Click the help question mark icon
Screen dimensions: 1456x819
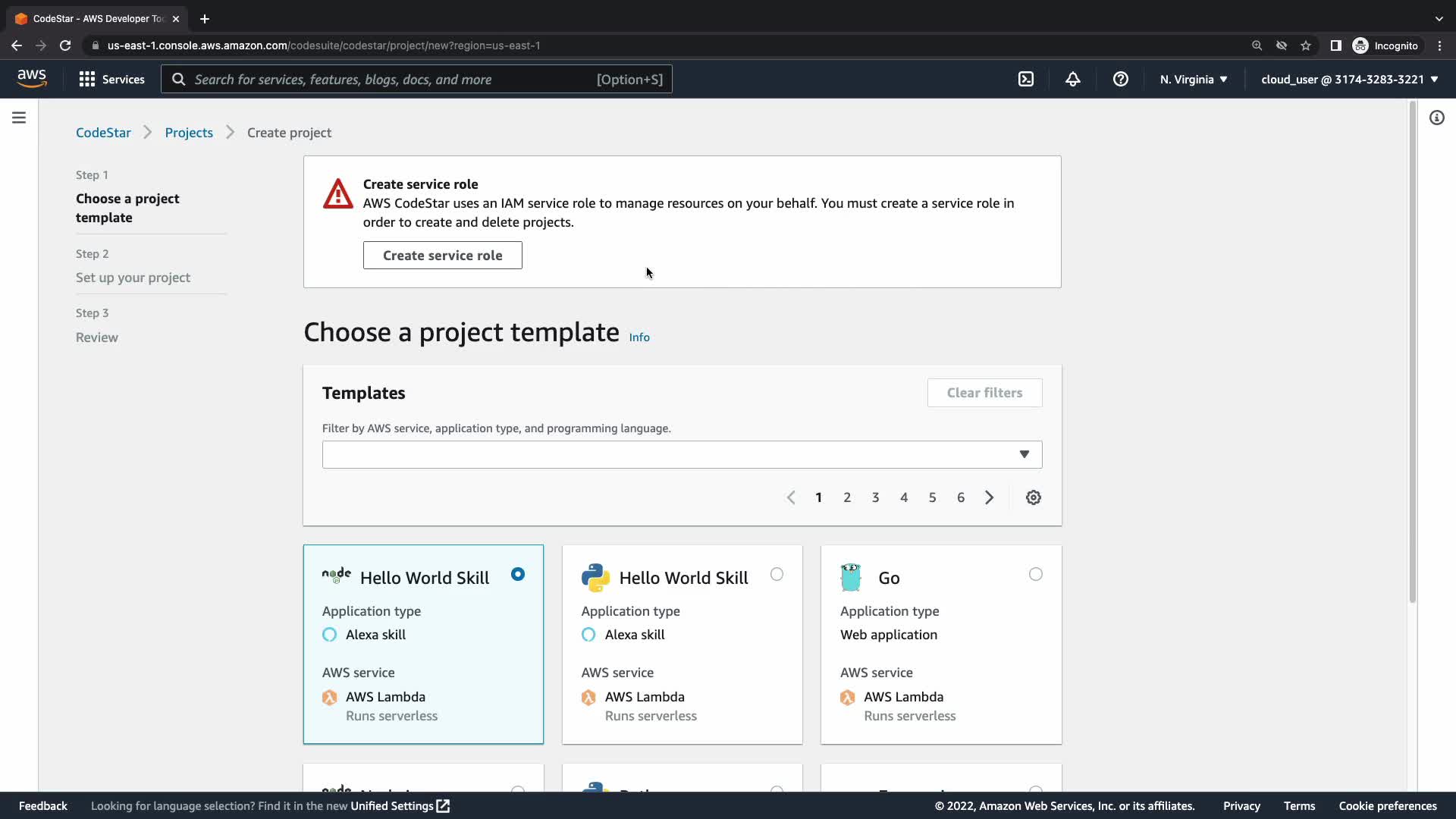click(x=1120, y=79)
